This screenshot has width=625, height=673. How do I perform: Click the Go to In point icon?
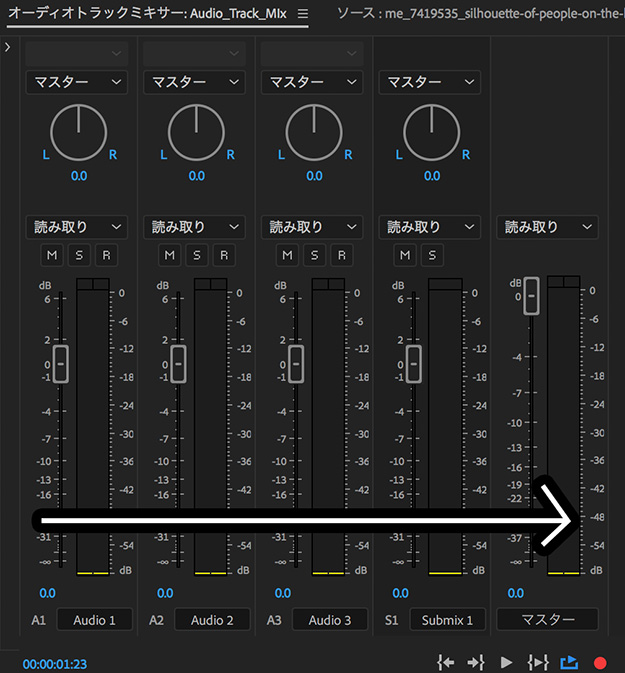[x=446, y=662]
